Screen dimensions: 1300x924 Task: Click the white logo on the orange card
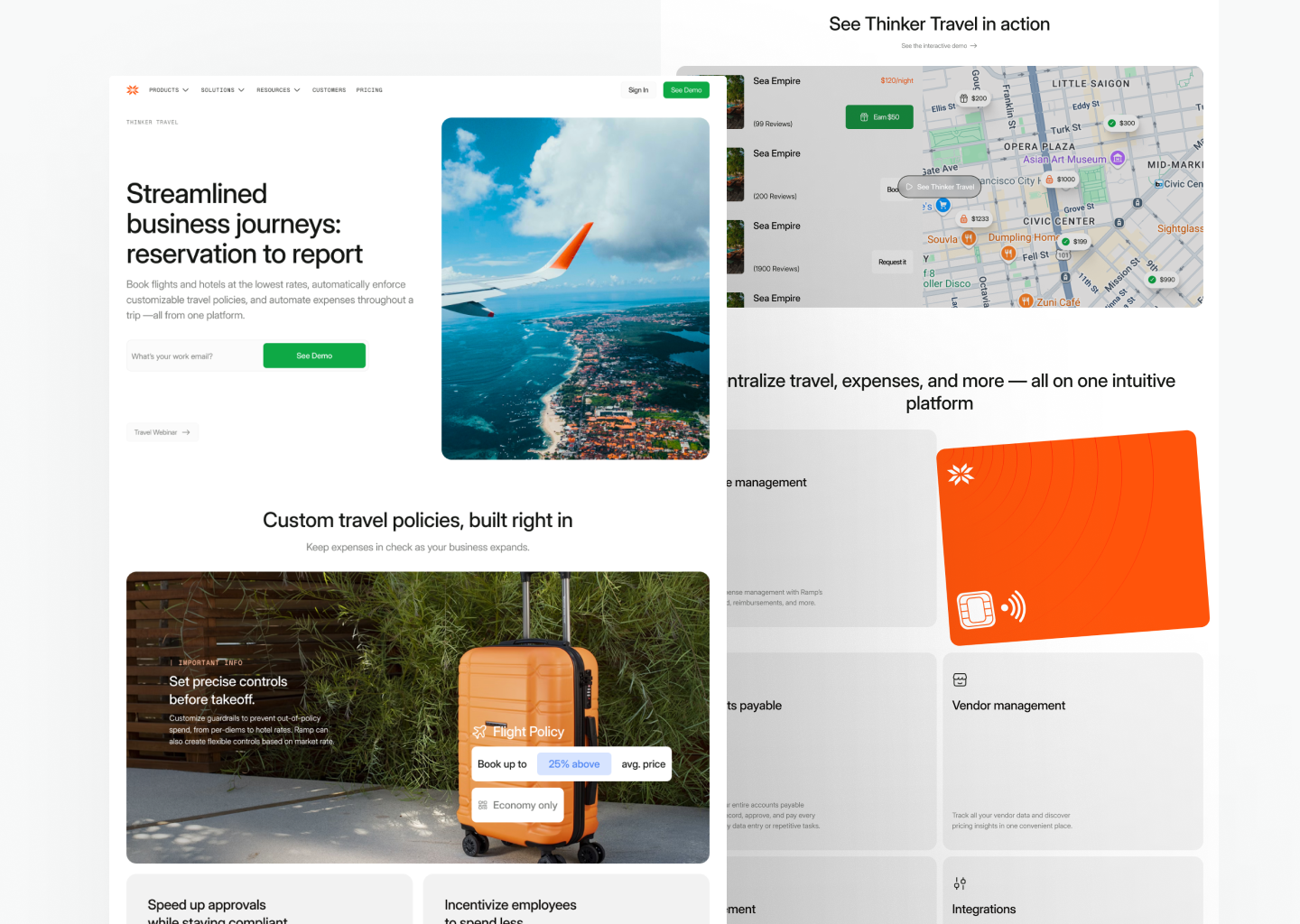961,474
